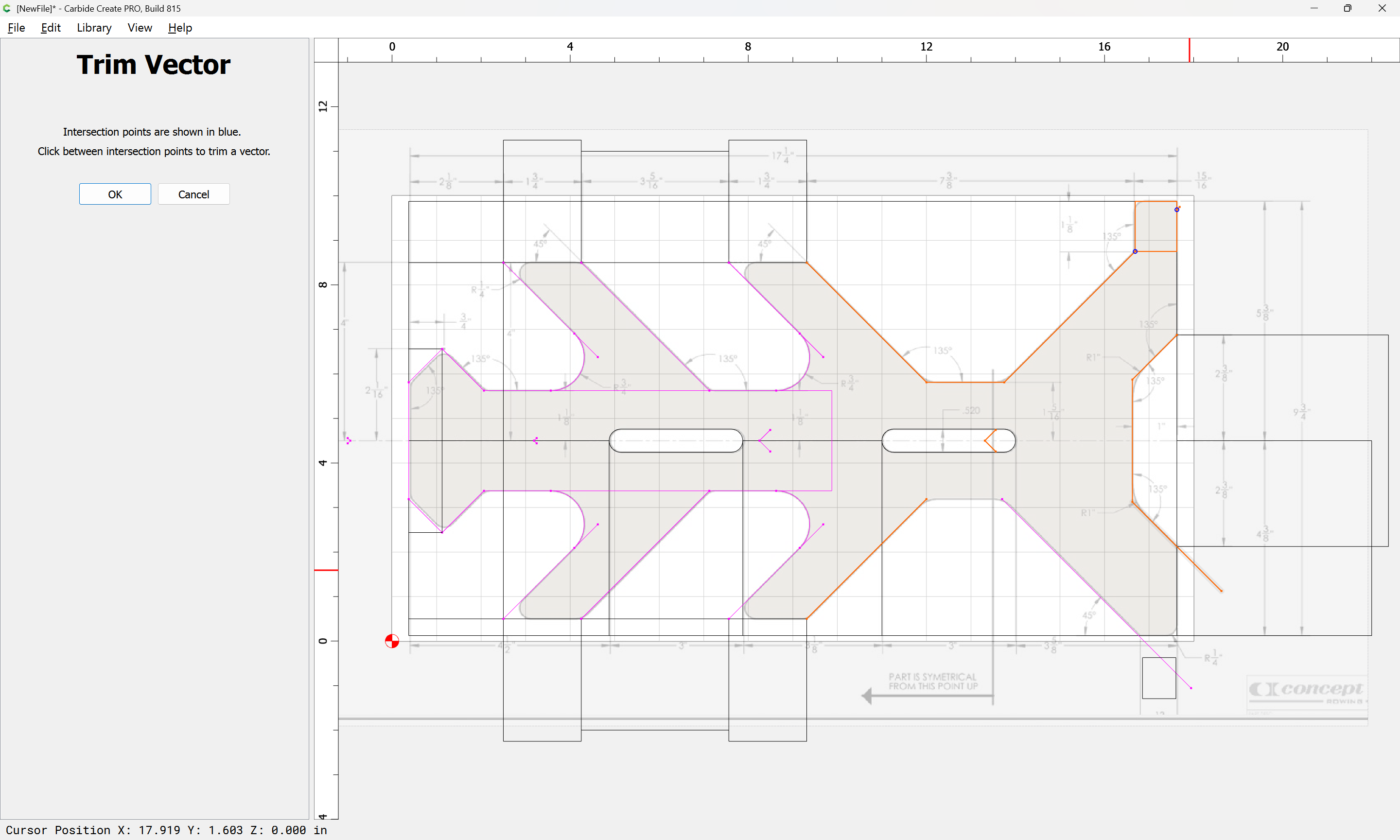
Task: Open the Edit menu
Action: click(x=51, y=28)
